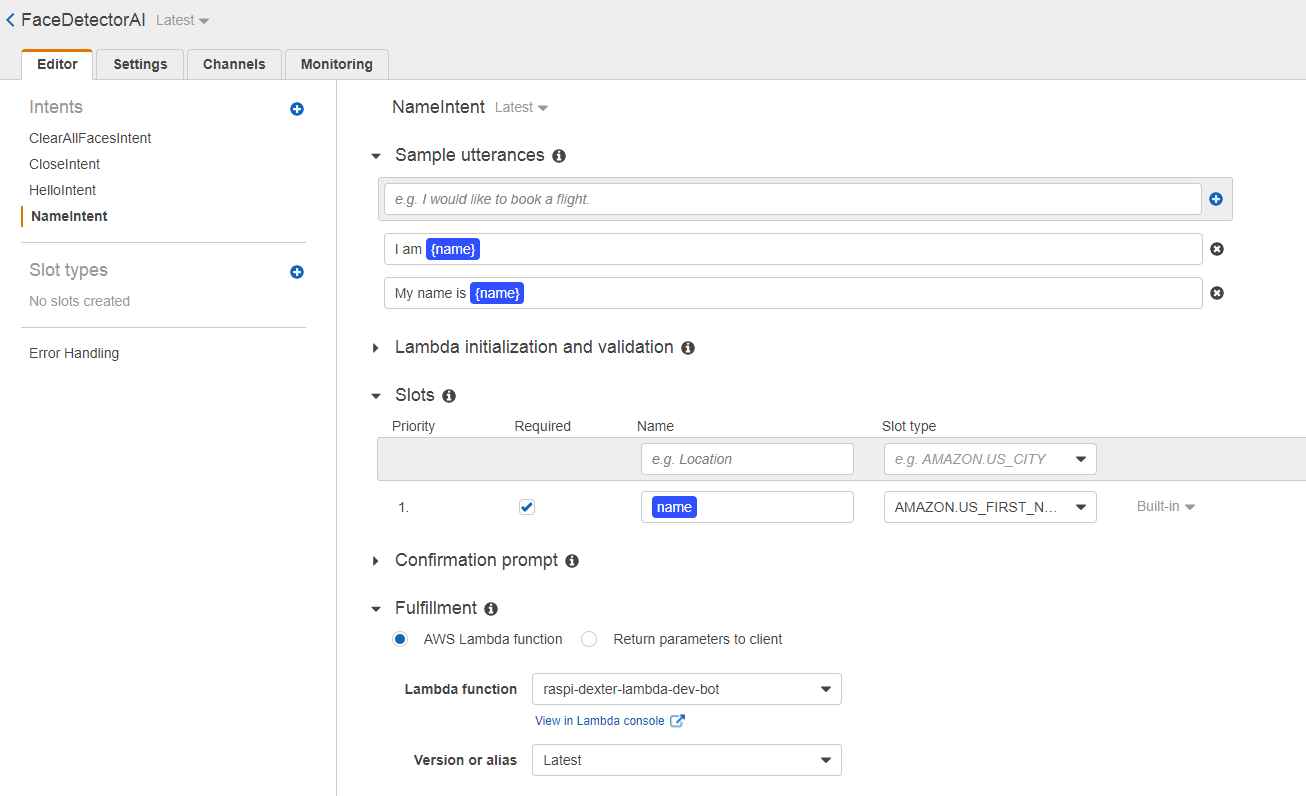Open the Sample utterances info tooltip
This screenshot has width=1306, height=796.
(x=559, y=156)
